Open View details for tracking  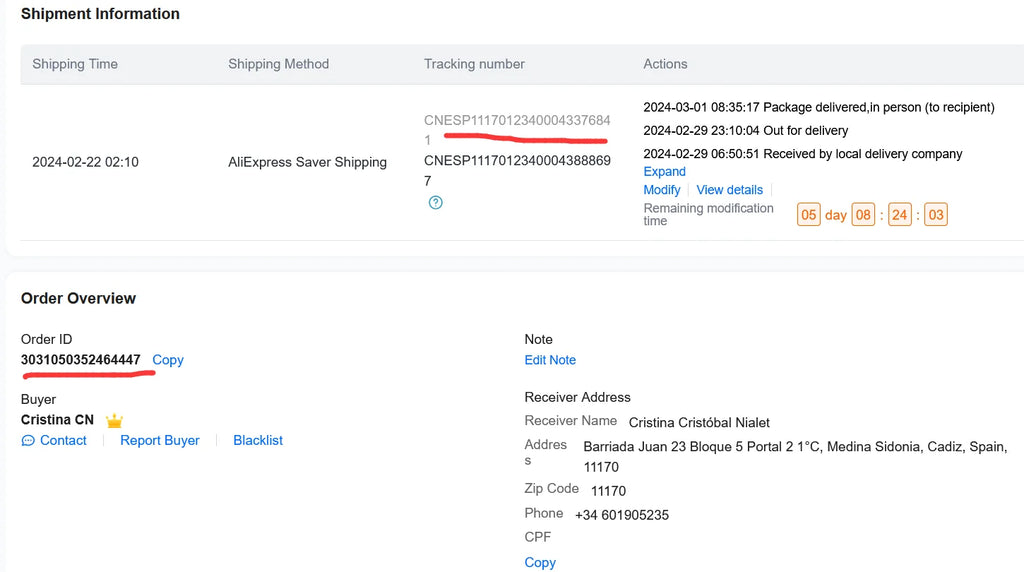coord(729,190)
